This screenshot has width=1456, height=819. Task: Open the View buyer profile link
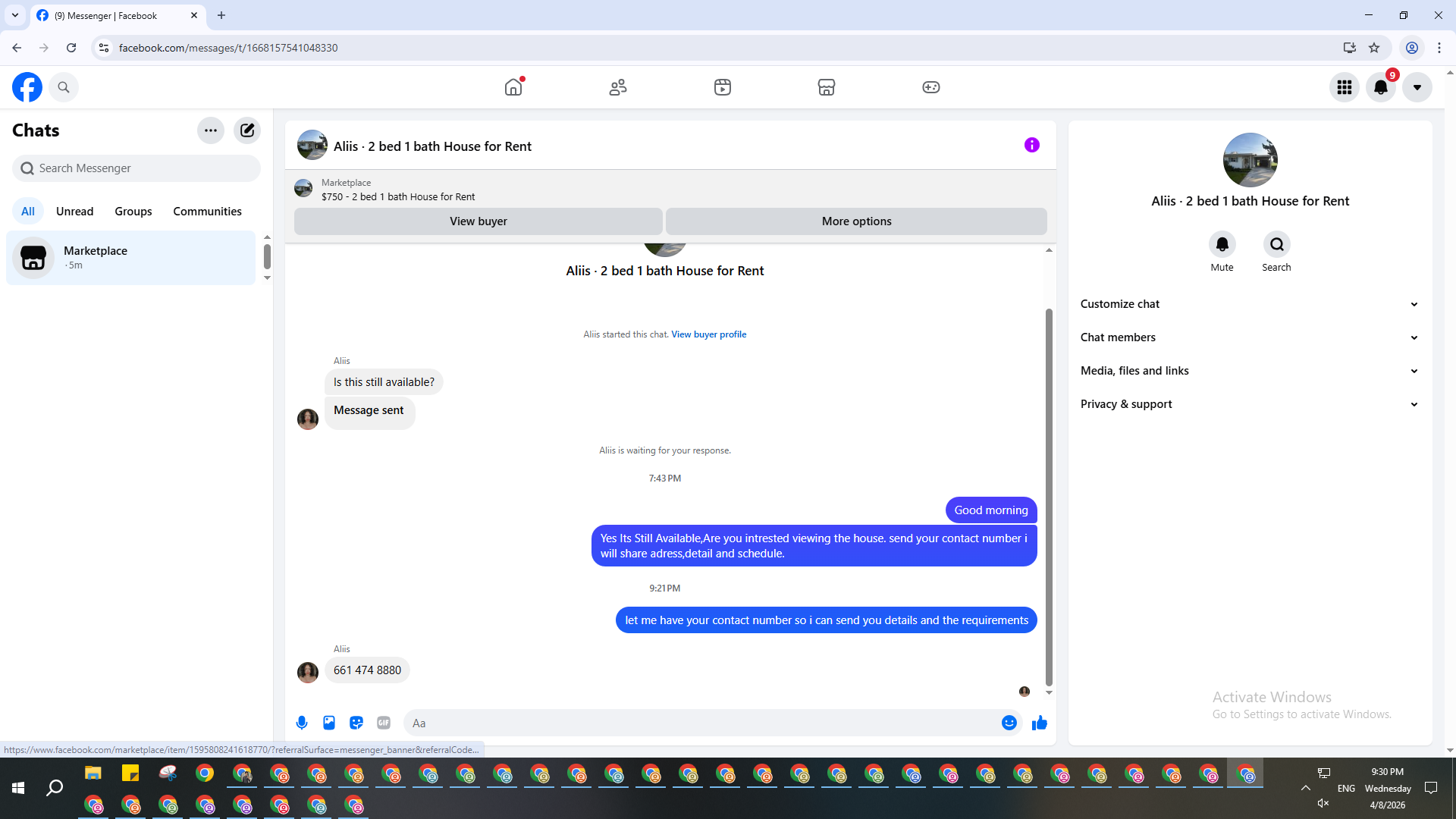(x=708, y=334)
